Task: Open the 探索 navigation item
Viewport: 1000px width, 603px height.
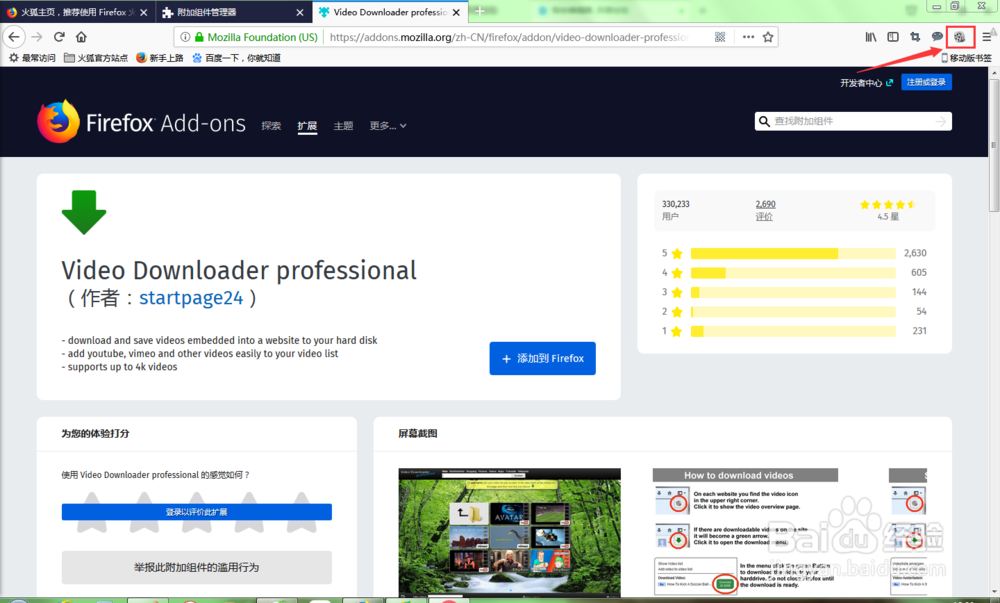Action: [271, 126]
